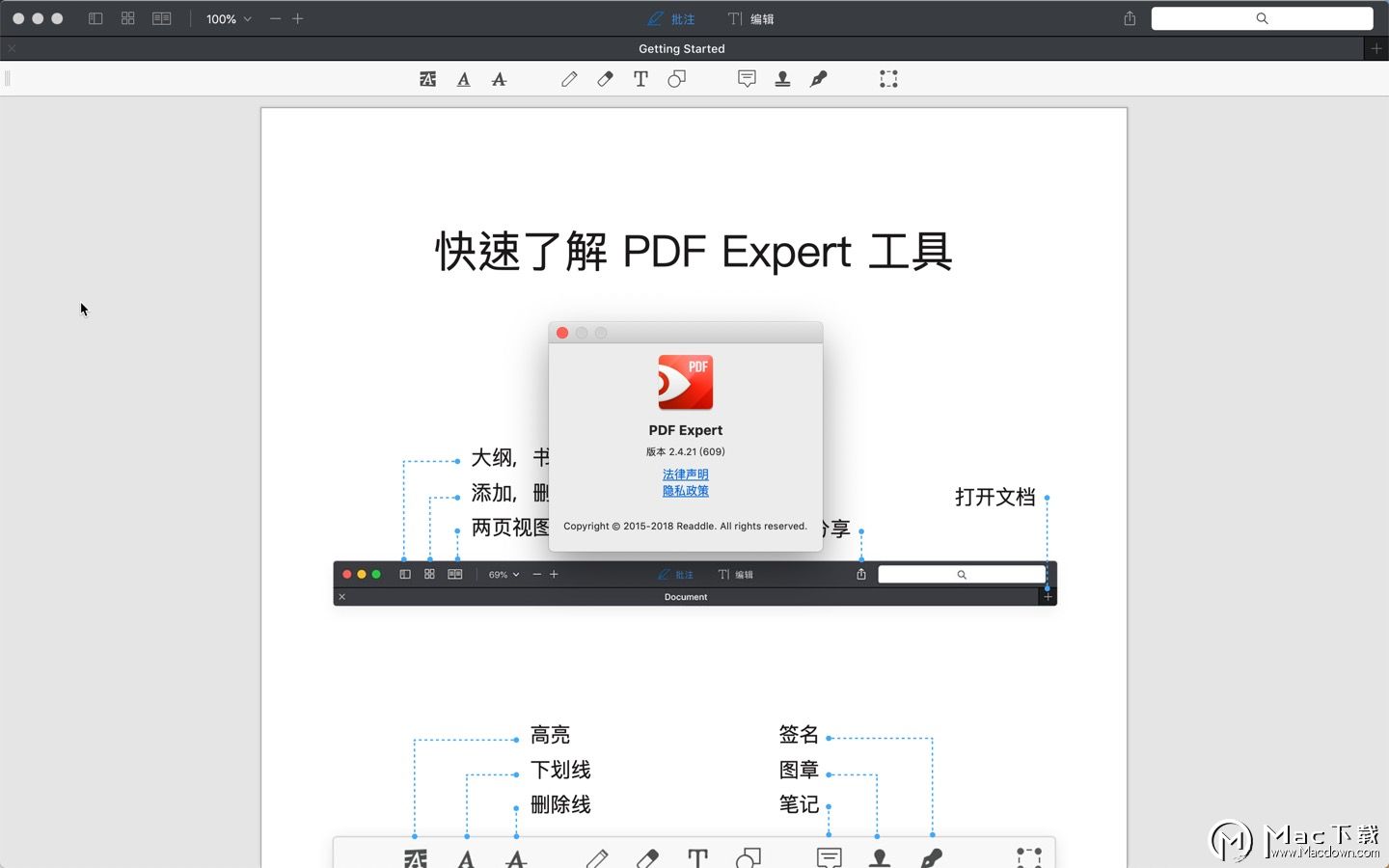The height and width of the screenshot is (868, 1389).
Task: Click the 打开文档 label in the document
Action: 994,498
